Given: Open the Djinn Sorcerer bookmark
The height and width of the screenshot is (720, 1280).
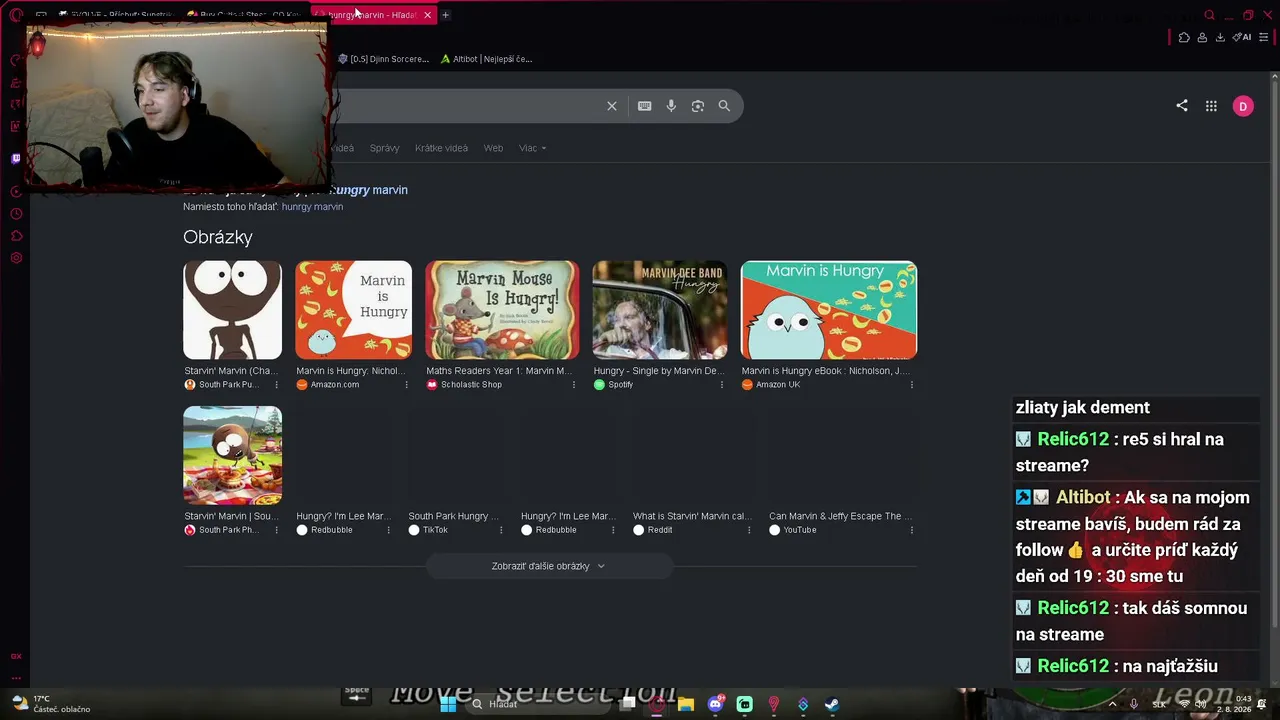Looking at the screenshot, I should click(384, 59).
